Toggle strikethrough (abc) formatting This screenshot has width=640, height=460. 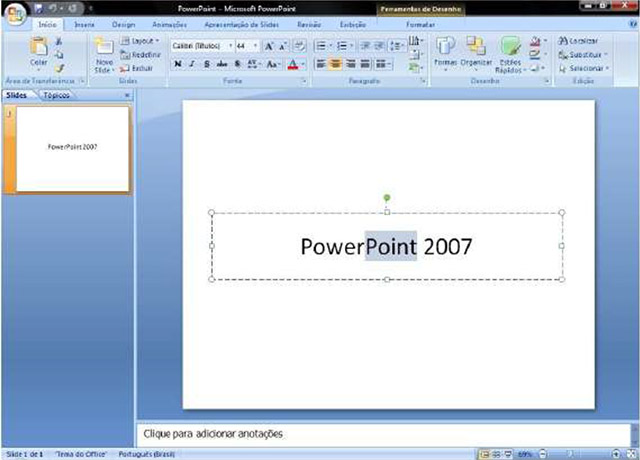point(222,64)
